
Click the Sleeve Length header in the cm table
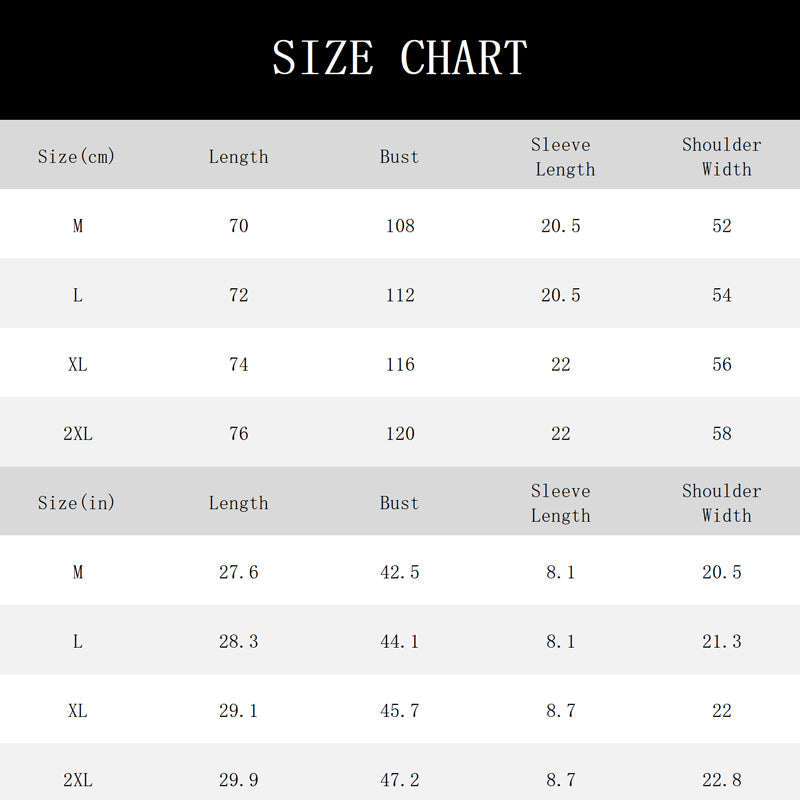[x=562, y=157]
